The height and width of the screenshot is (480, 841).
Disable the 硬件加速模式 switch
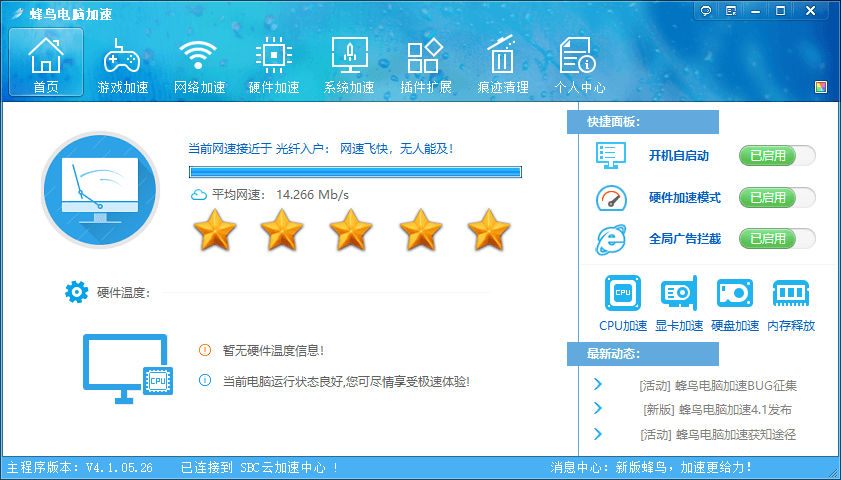[x=777, y=197]
